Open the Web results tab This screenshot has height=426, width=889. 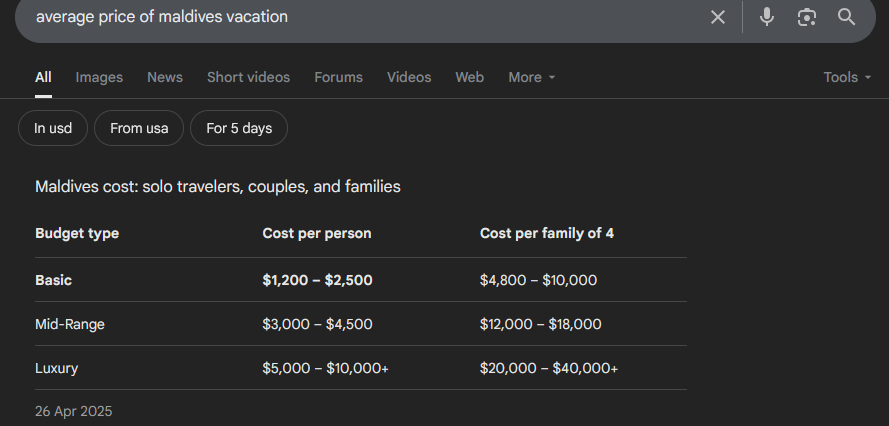coord(469,77)
